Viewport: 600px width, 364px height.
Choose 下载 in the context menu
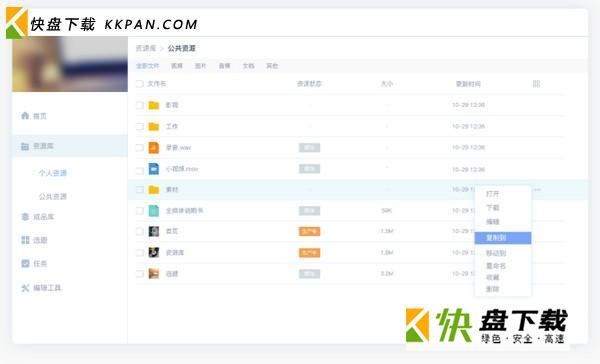coord(492,207)
